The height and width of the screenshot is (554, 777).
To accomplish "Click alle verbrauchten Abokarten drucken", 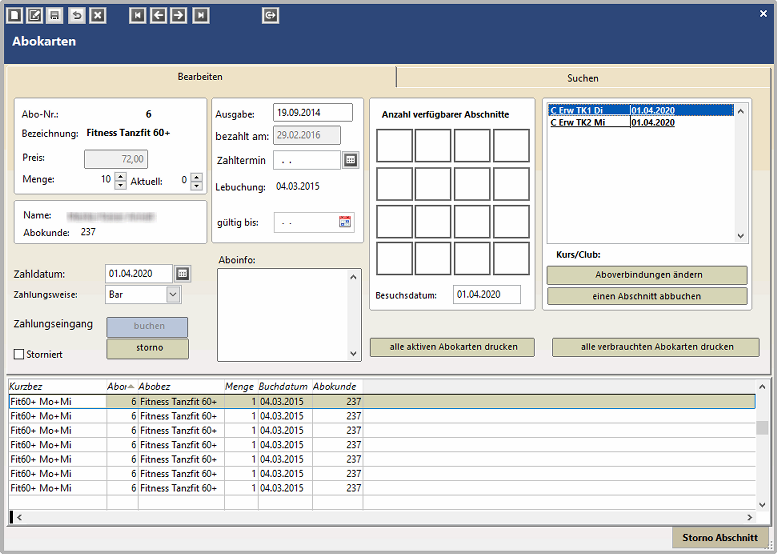I will pos(656,347).
